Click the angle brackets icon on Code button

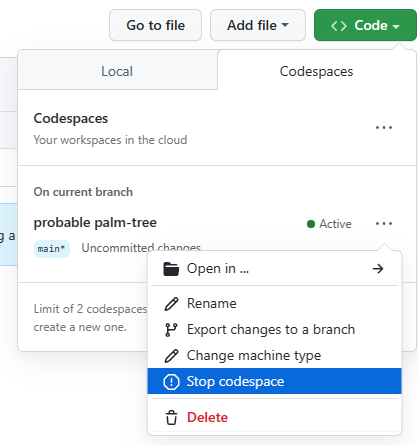339,26
